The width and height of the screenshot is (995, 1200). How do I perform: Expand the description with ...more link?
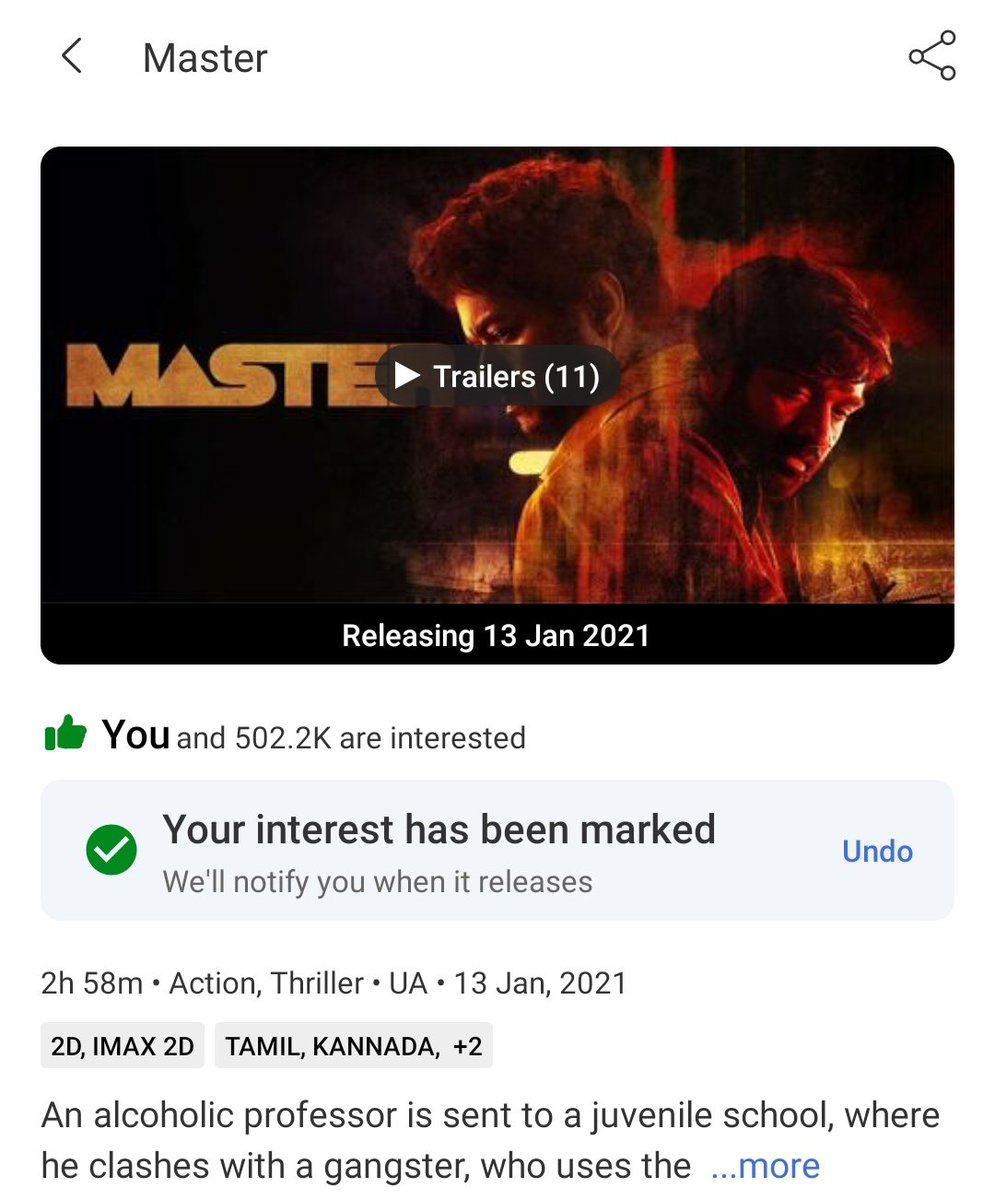(765, 1166)
